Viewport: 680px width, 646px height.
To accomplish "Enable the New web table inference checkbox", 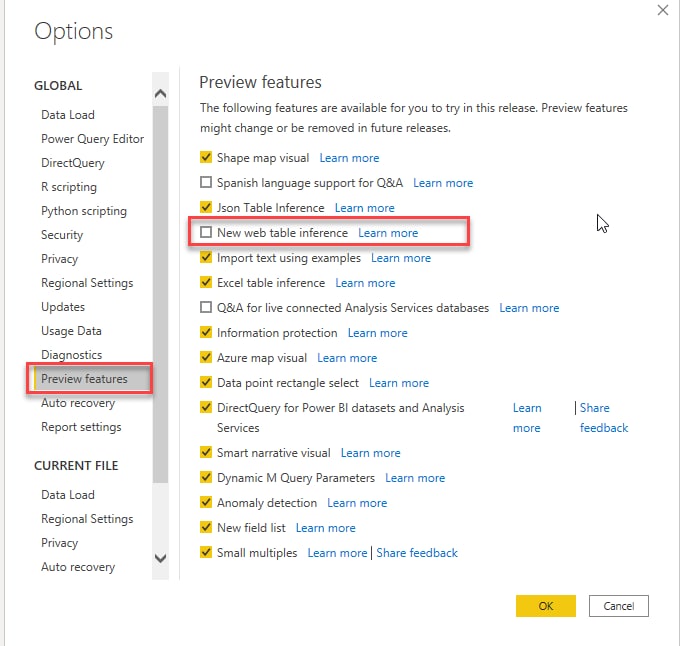I will 206,232.
